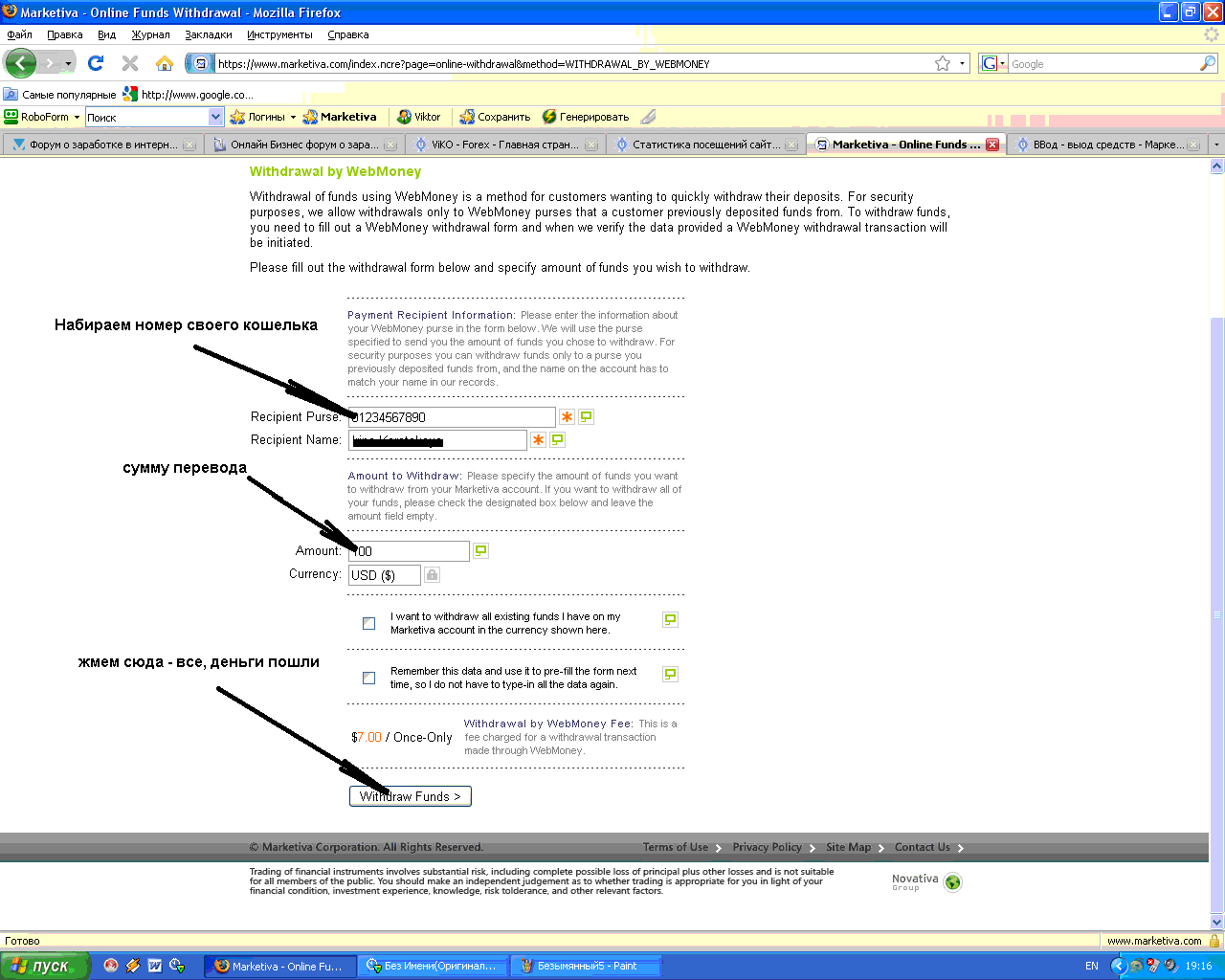Bookmark this page with the star icon

(943, 63)
